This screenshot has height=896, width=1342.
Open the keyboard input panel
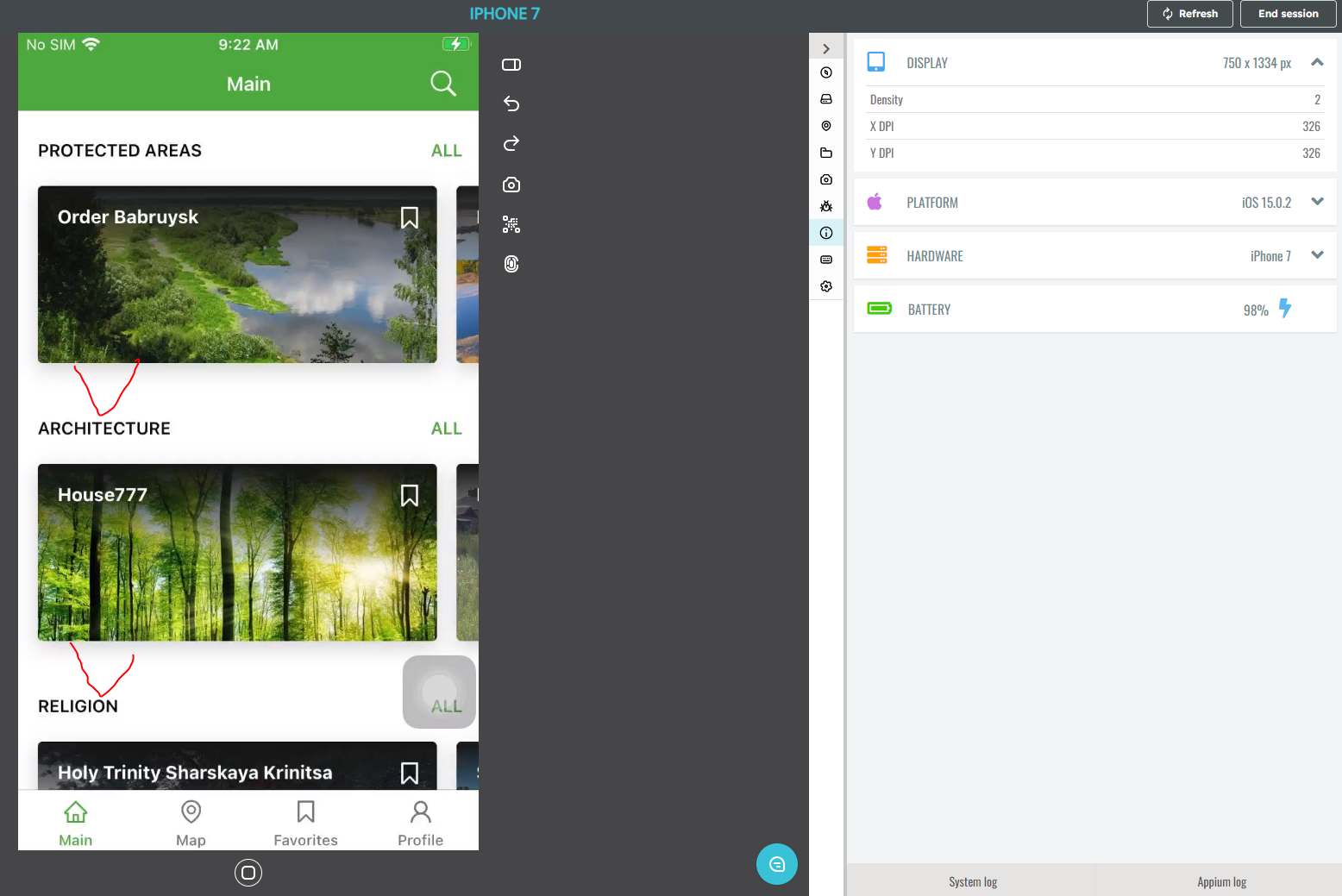pos(826,260)
